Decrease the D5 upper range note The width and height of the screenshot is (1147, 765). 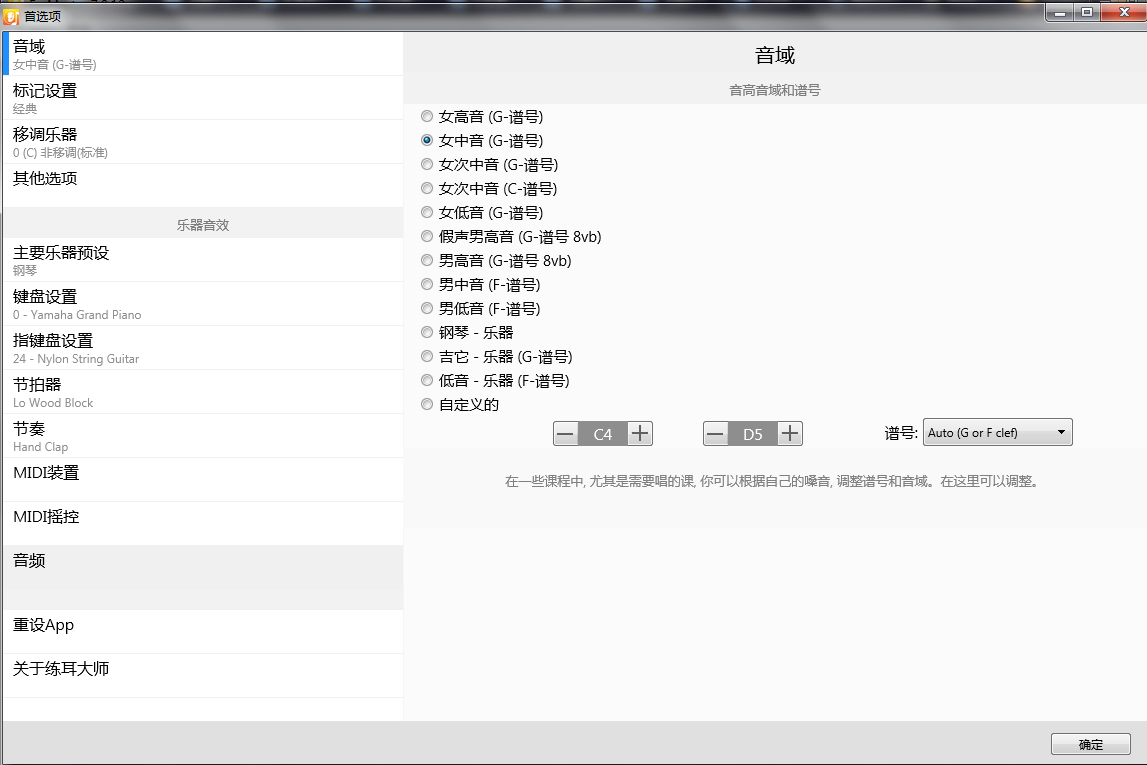pos(716,434)
